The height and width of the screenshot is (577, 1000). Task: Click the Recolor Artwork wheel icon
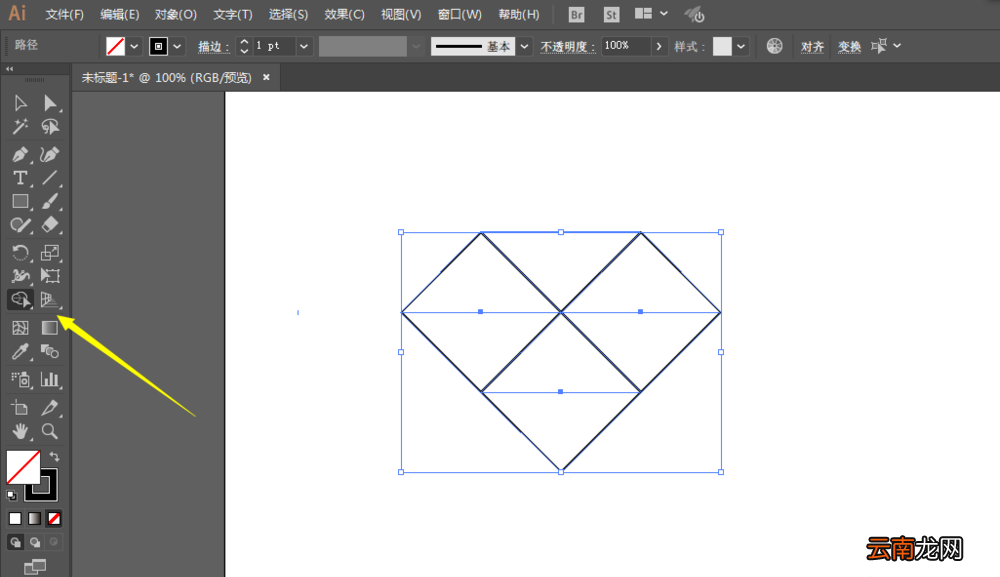coord(774,46)
